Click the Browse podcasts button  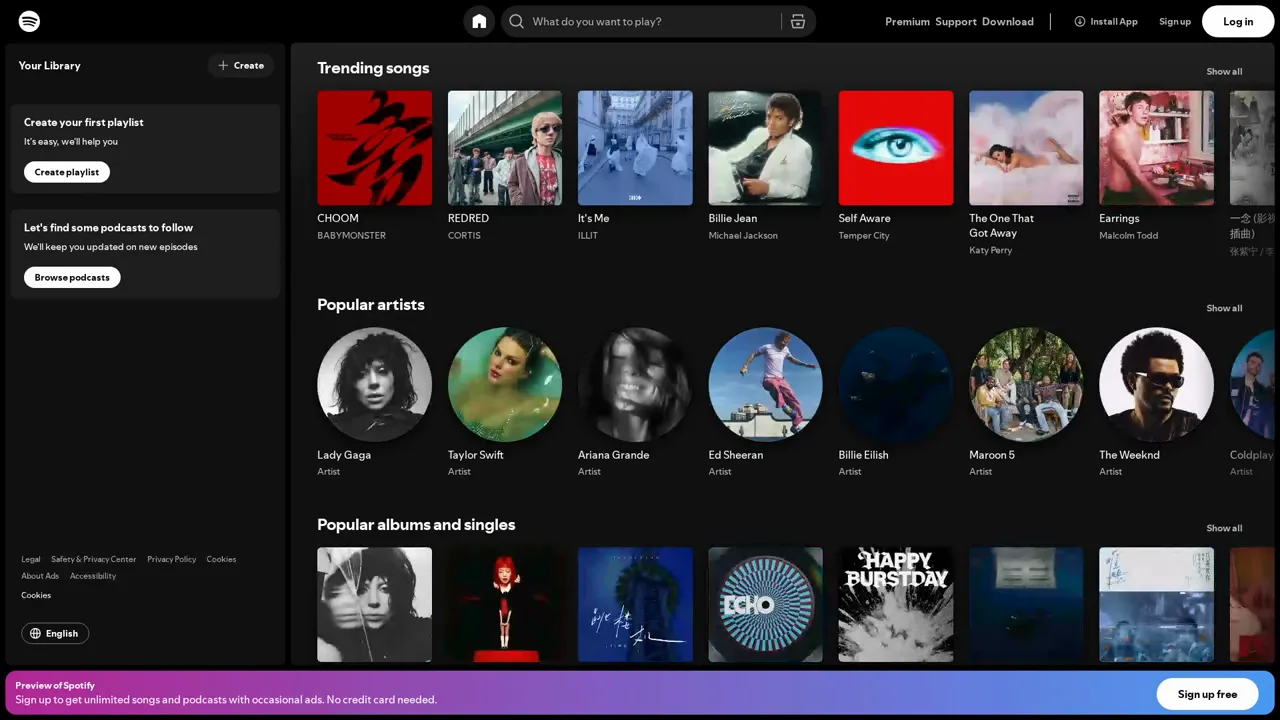[x=72, y=277]
